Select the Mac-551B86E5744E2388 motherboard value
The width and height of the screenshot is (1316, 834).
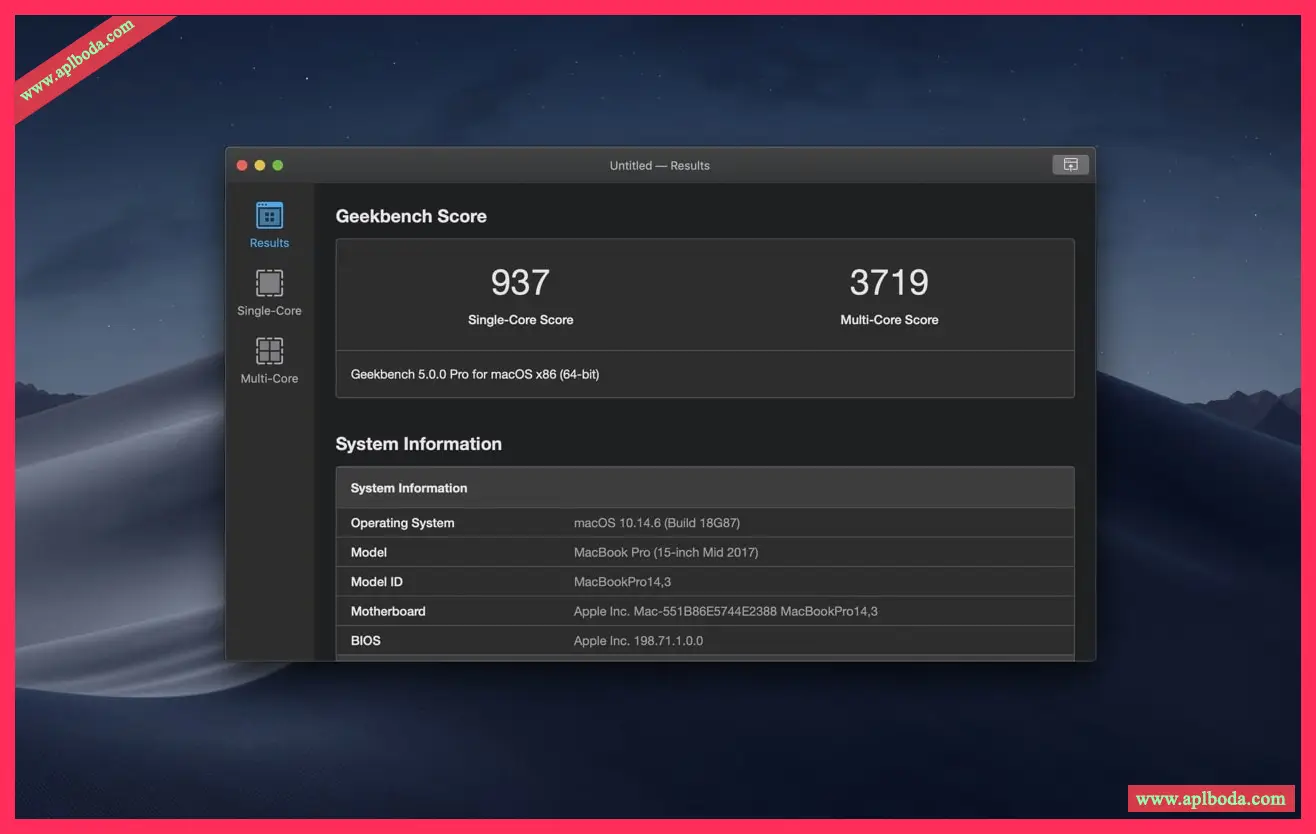click(x=726, y=611)
